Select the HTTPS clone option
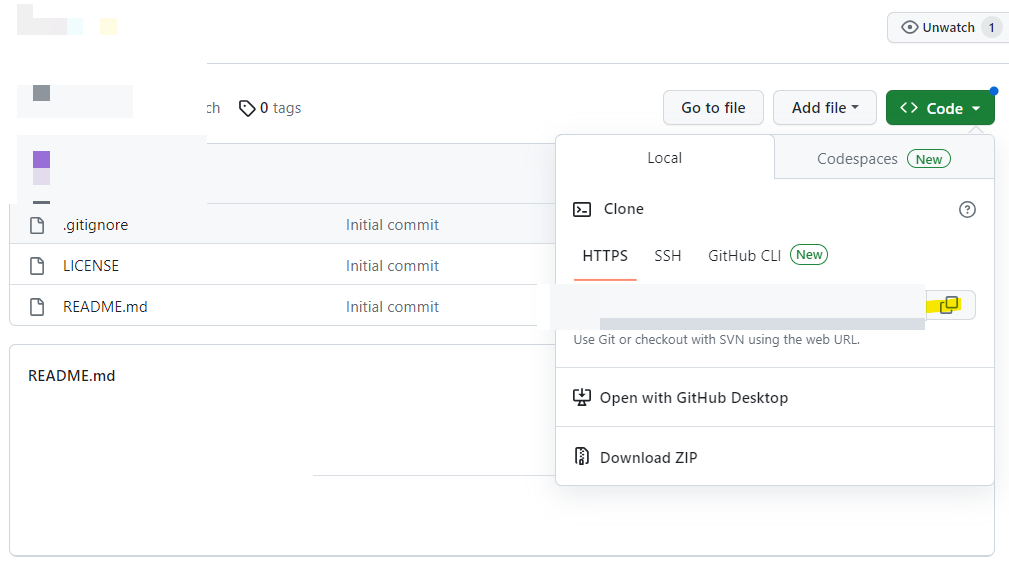 click(605, 256)
